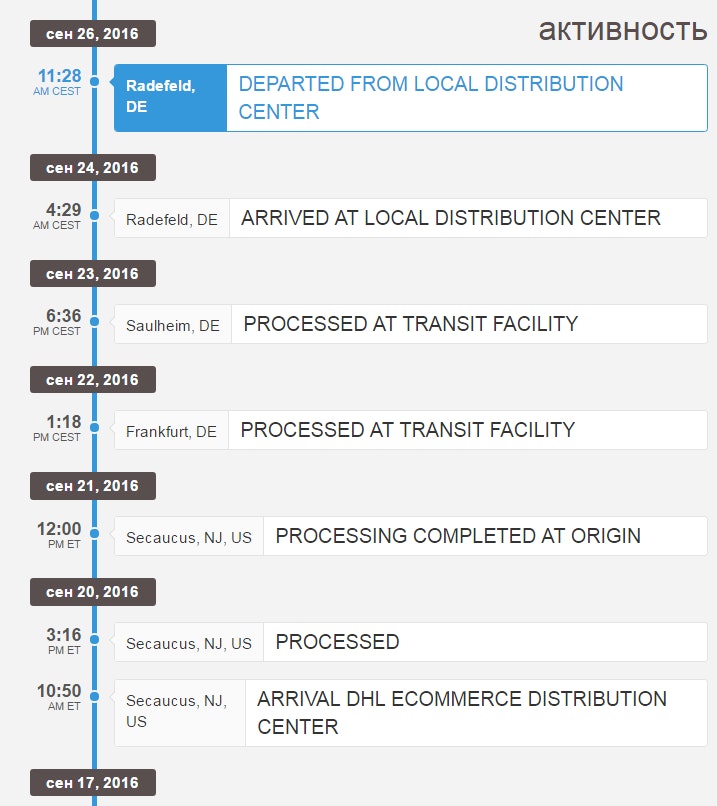Click the 1:18 PM timeline dot
Viewport: 717px width, 806px height.
point(94,427)
